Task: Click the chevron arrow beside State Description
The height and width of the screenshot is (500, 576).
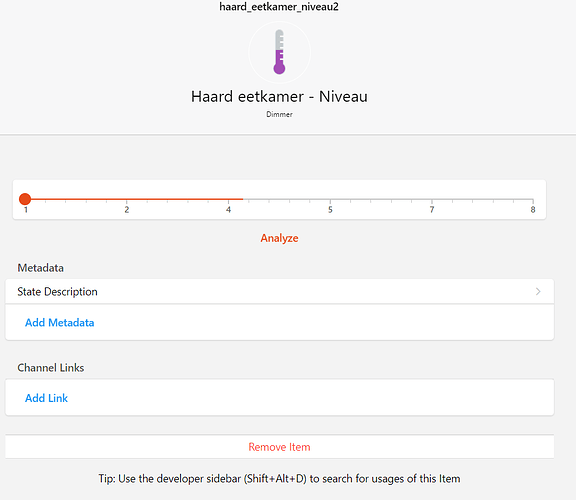Action: (538, 291)
